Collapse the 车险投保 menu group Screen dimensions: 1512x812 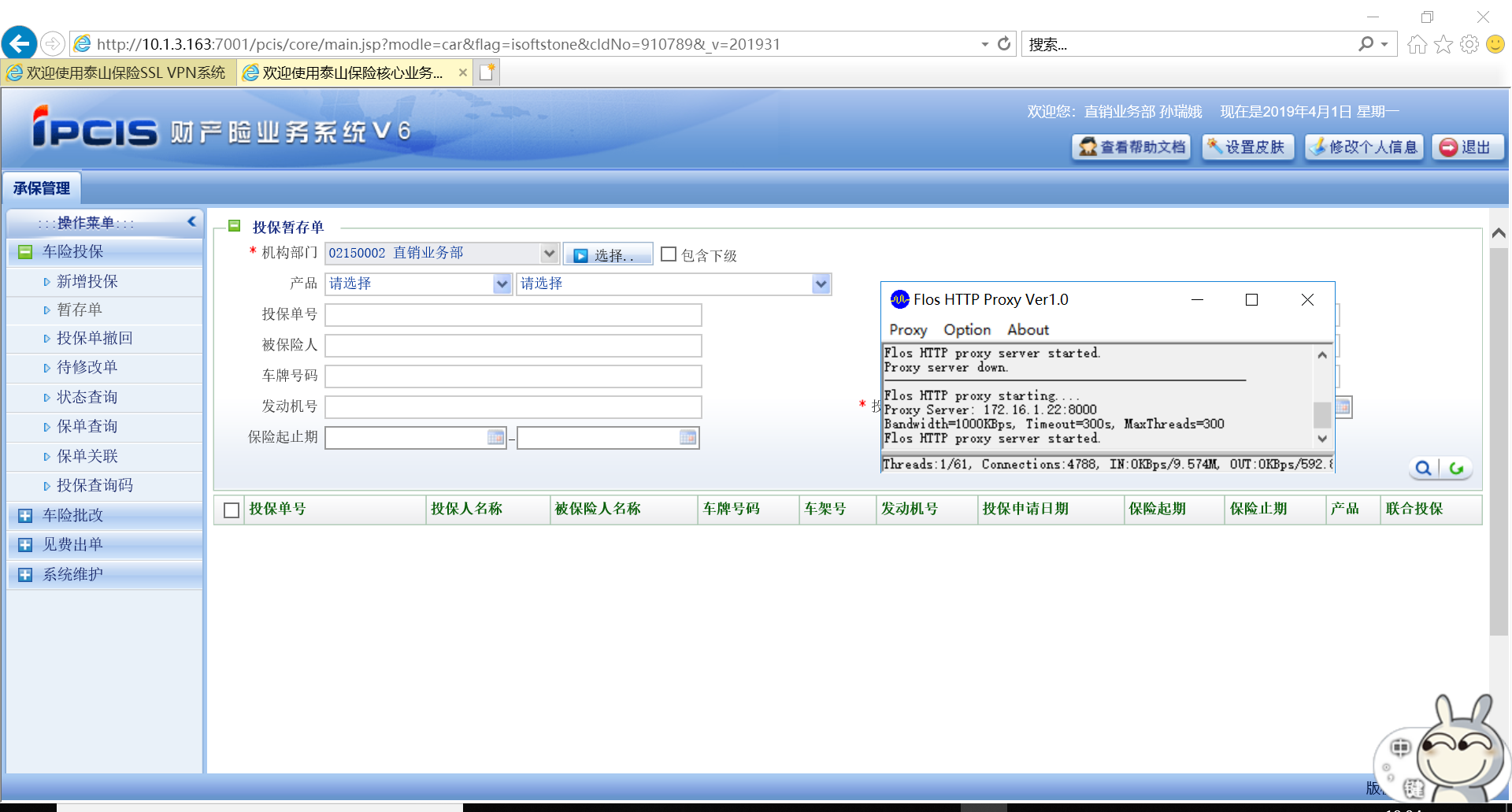coord(25,251)
